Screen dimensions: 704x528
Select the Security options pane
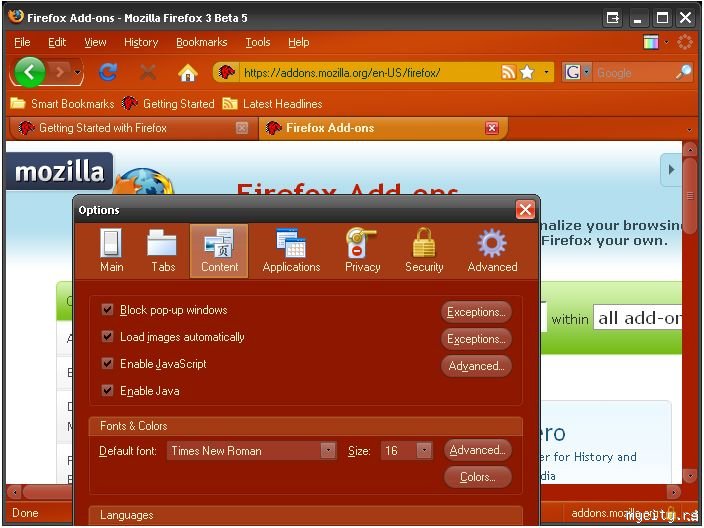tap(424, 251)
